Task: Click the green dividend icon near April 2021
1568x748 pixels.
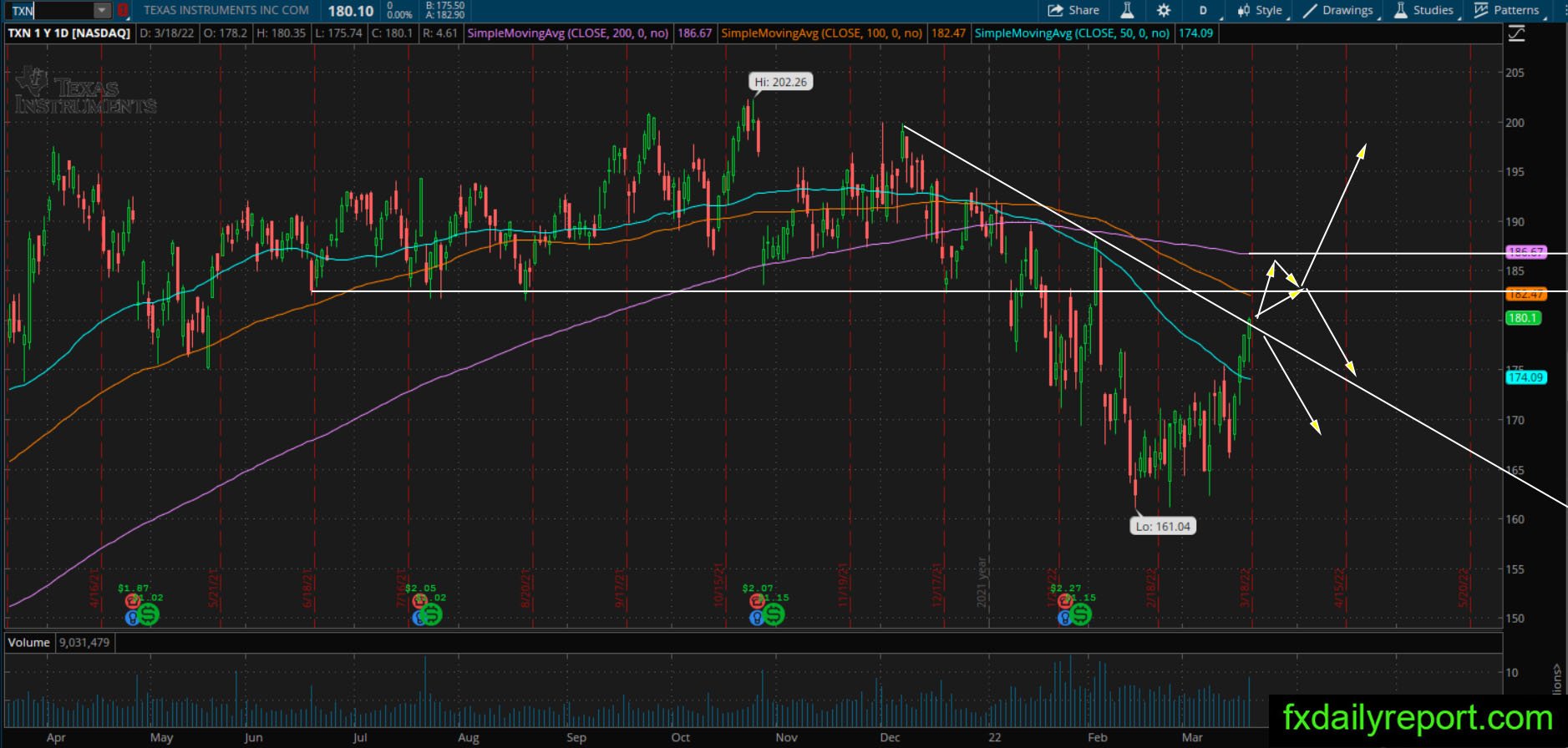Action: pos(149,615)
